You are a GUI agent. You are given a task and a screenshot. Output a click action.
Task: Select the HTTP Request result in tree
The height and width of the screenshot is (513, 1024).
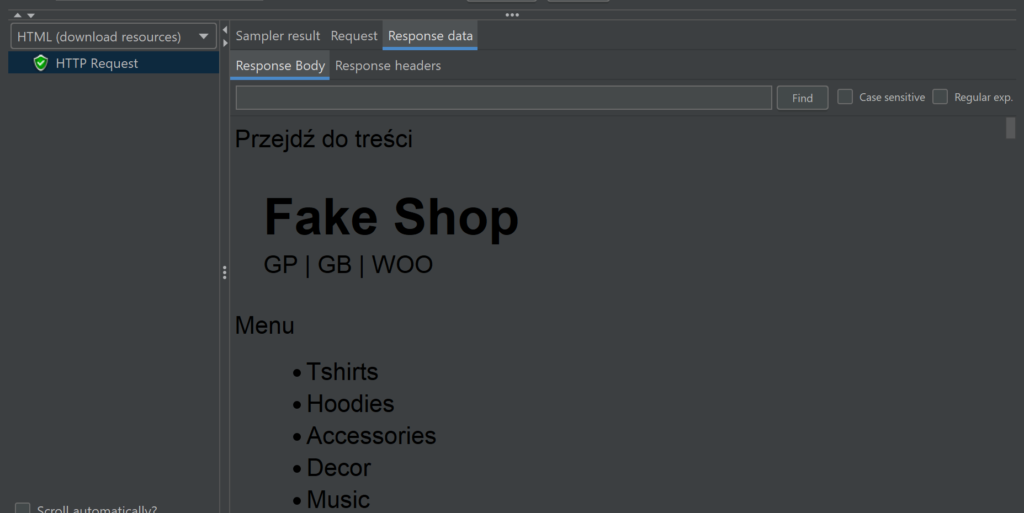click(97, 63)
